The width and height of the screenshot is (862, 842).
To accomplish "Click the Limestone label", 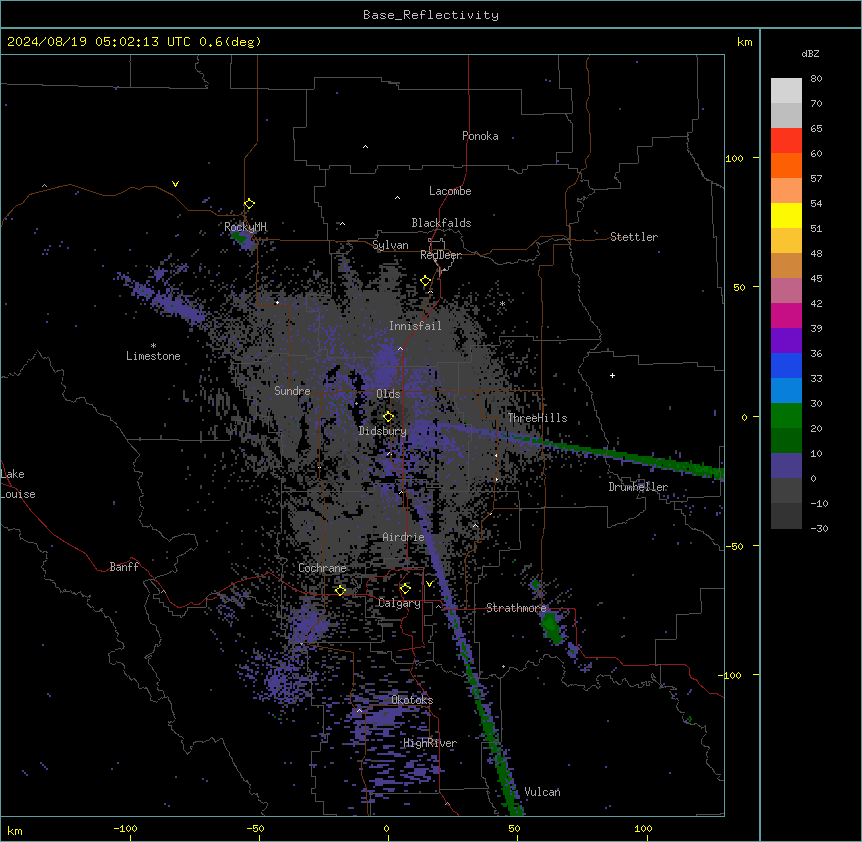I will 153,356.
